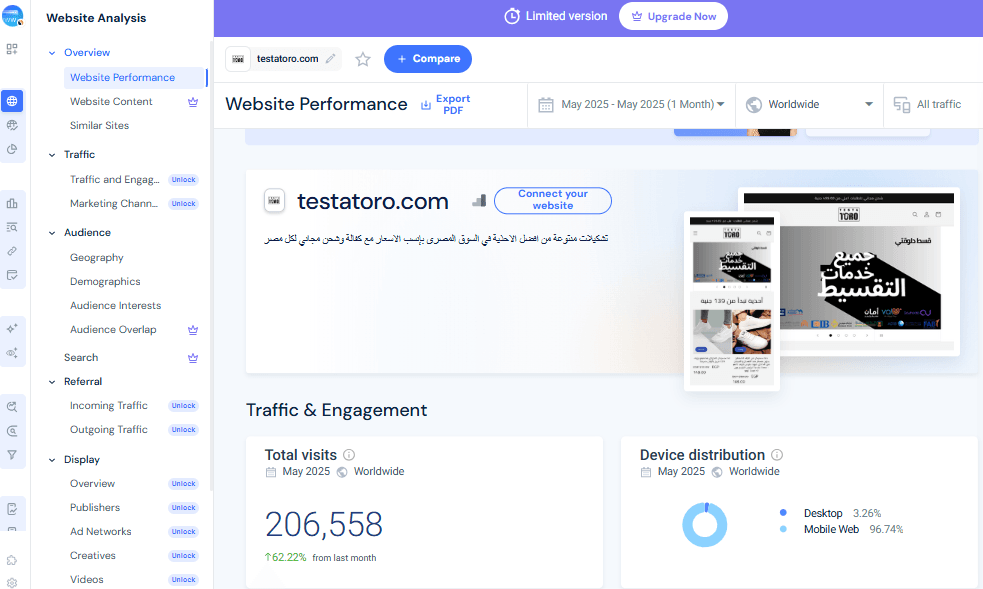Open the sparkle stars icon in left rail

12,328
